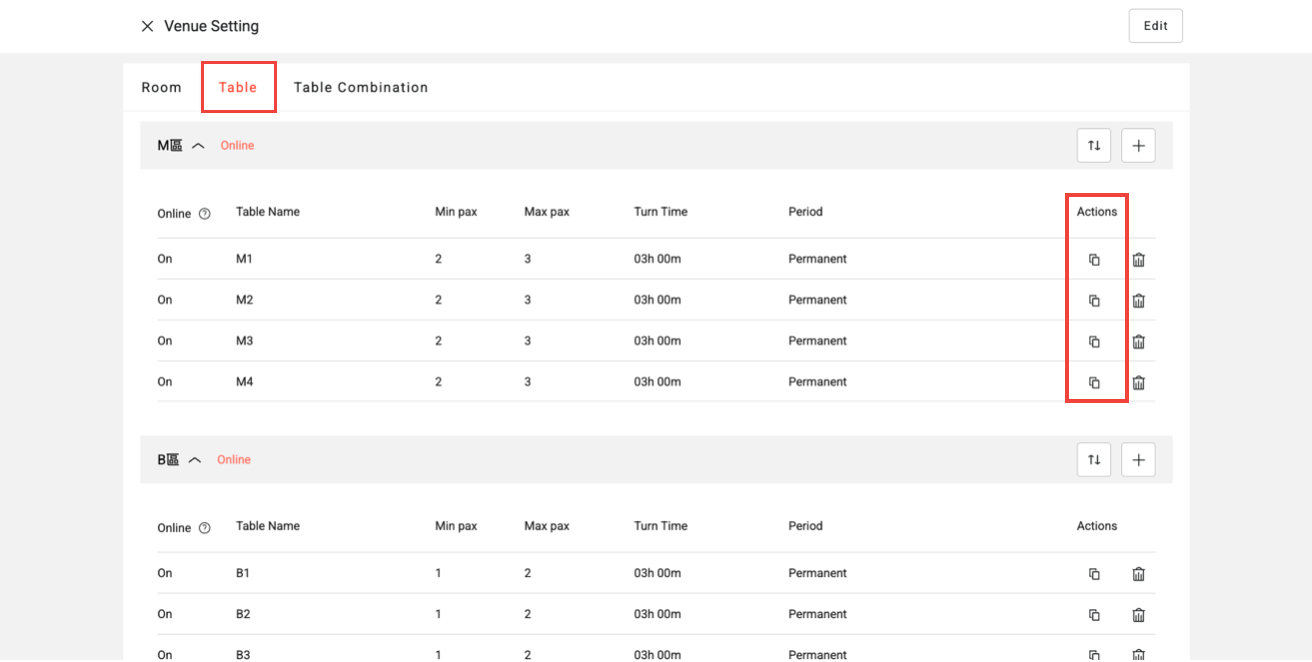1312x662 pixels.
Task: Collapse the M區 section
Action: [198, 146]
